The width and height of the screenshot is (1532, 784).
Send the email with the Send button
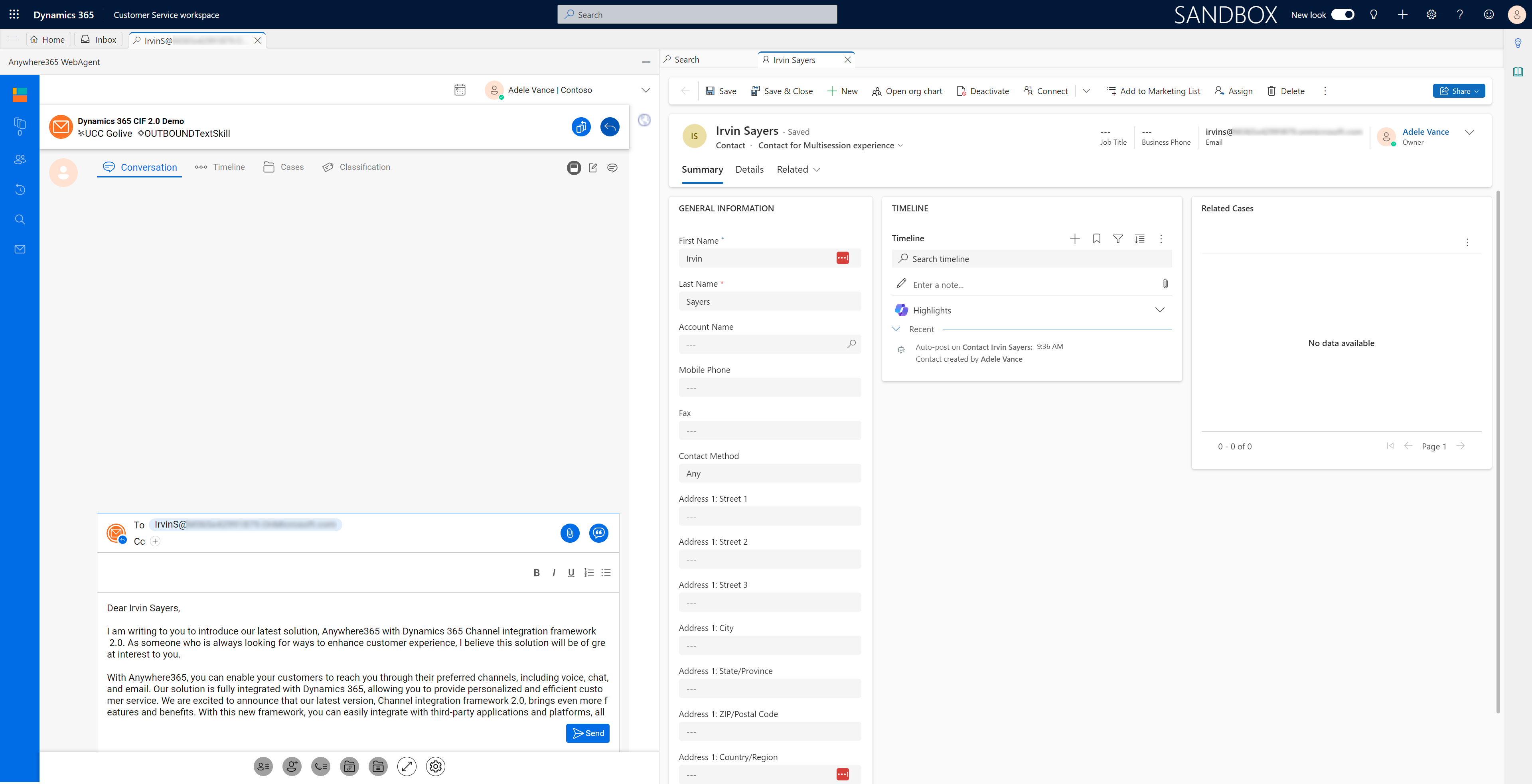pyautogui.click(x=588, y=733)
